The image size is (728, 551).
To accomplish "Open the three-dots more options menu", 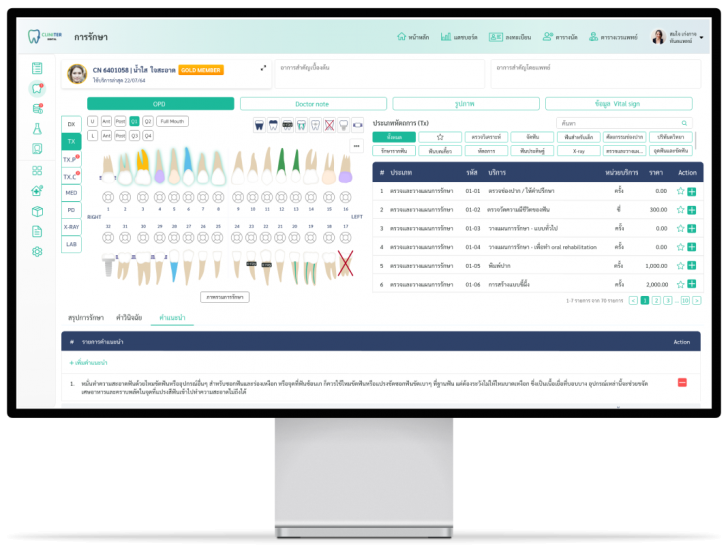I will coord(356,146).
